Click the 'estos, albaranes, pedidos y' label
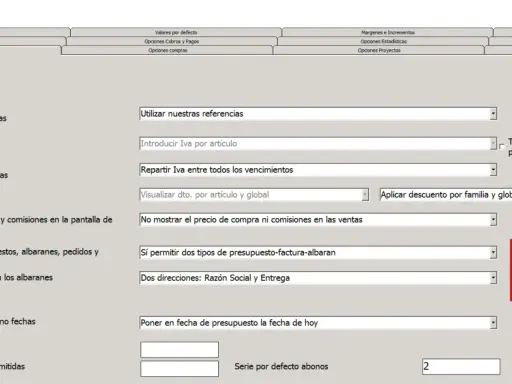Image resolution: width=512 pixels, height=384 pixels. tap(49, 252)
